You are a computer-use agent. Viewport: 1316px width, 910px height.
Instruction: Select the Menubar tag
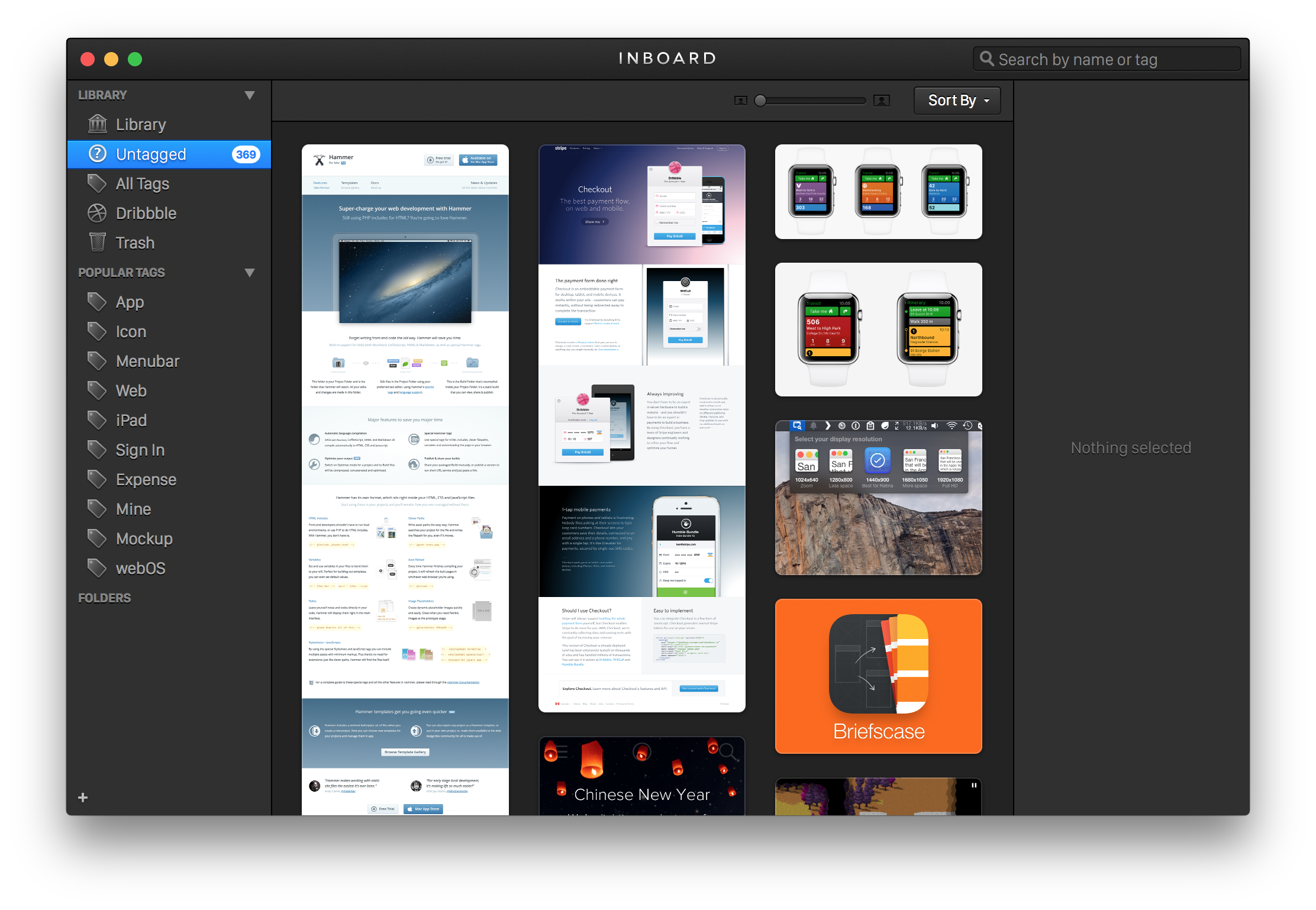147,361
